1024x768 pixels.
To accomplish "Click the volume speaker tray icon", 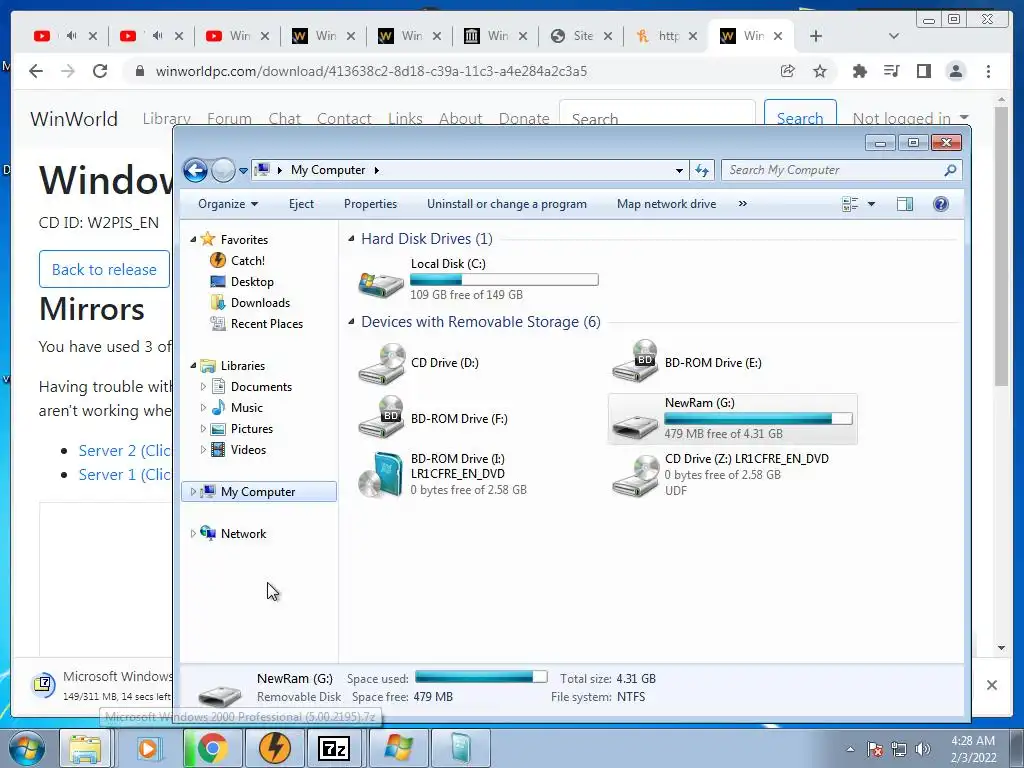I will (923, 749).
